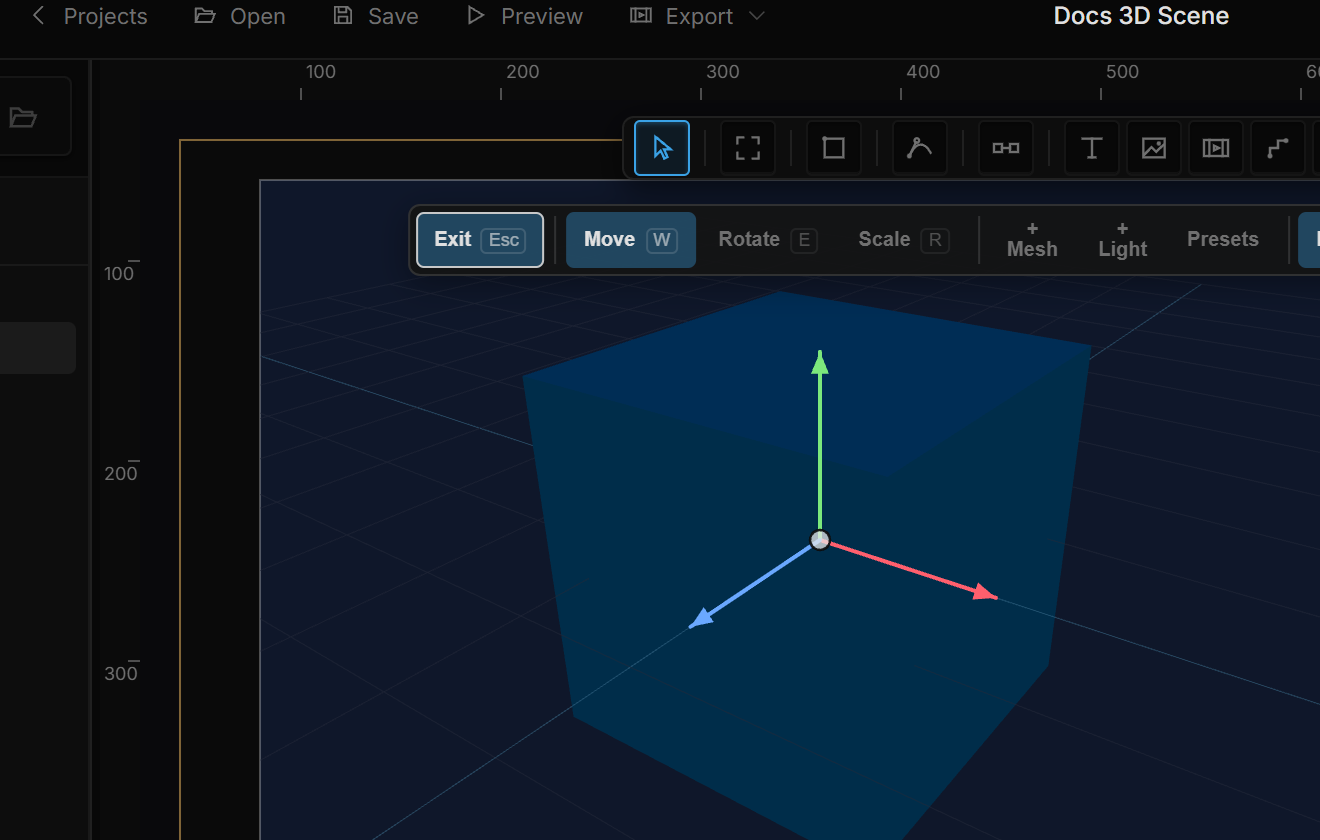Exit 3D editing mode

click(x=480, y=240)
